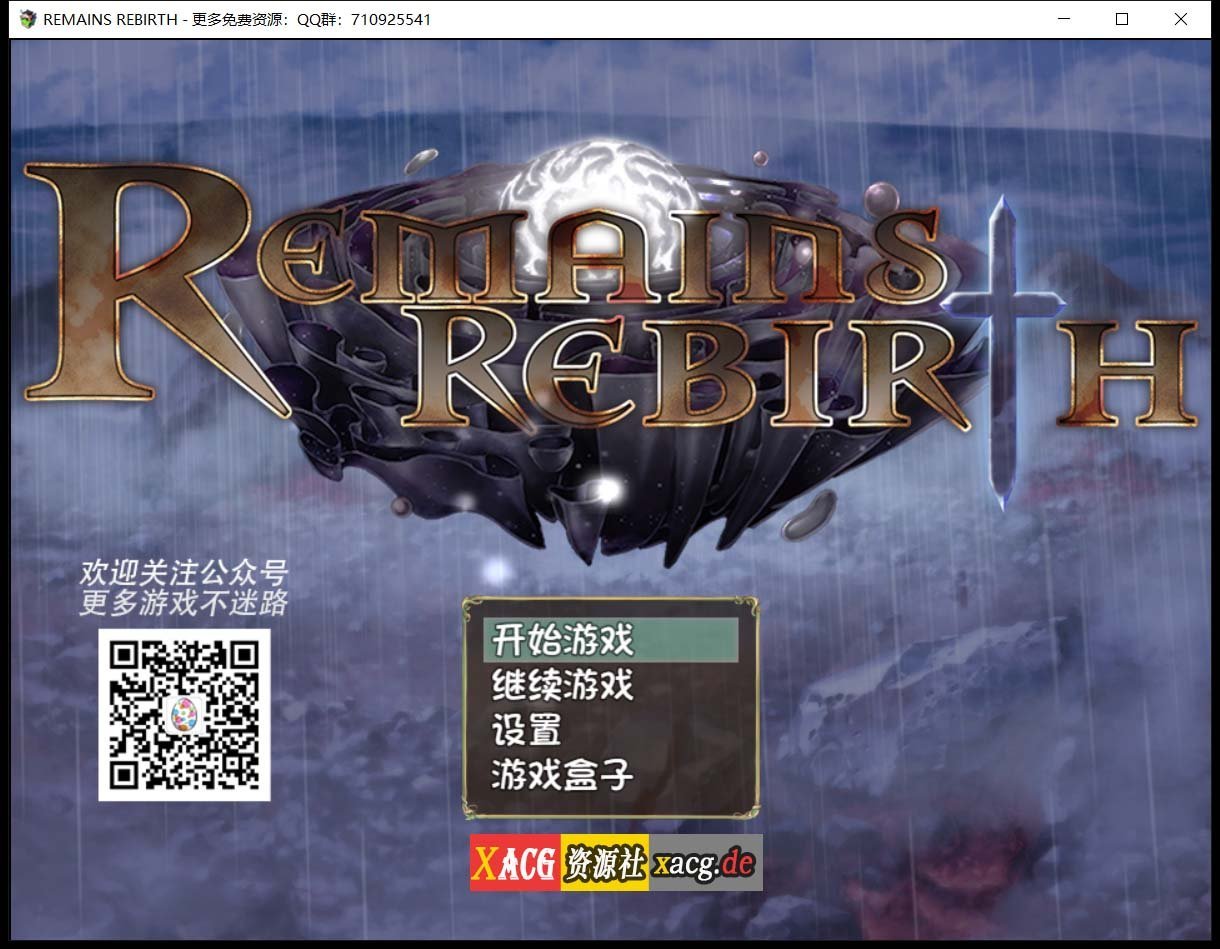Click the 欢迎关注公众号 text
Screen dimensions: 1220x949
[182, 573]
